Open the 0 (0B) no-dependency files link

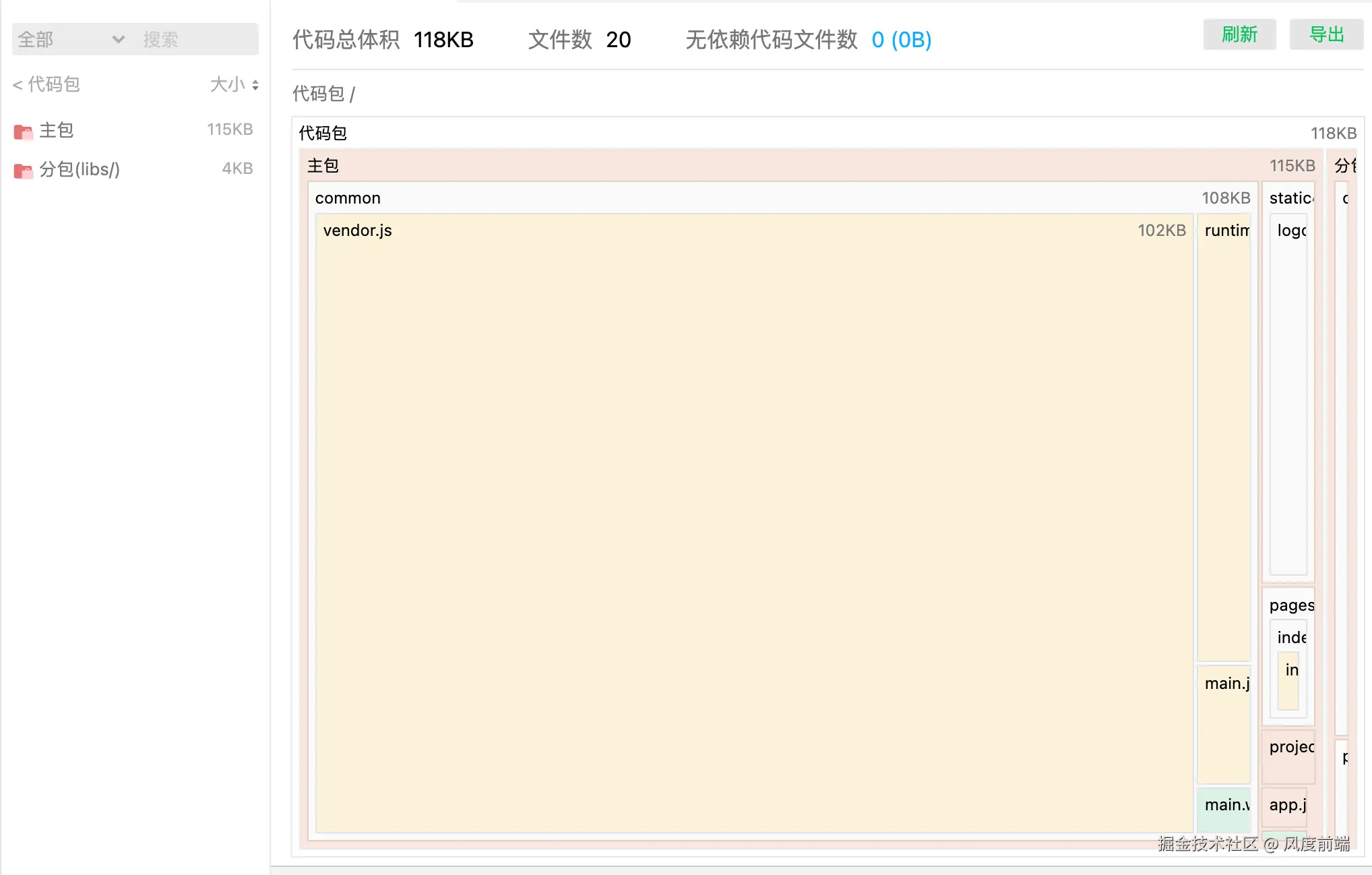coord(901,40)
